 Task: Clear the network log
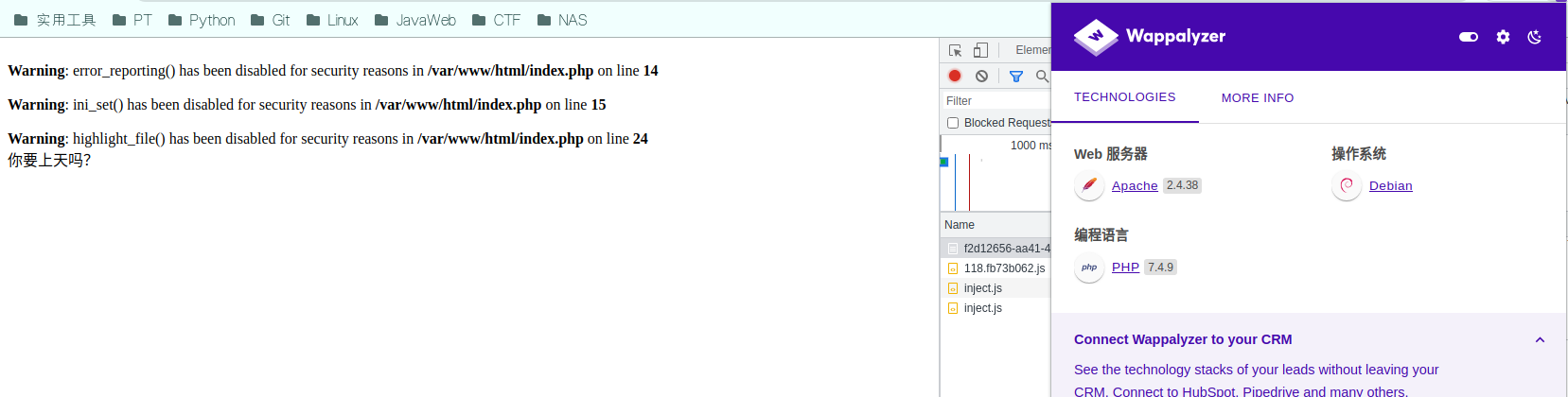[x=982, y=76]
